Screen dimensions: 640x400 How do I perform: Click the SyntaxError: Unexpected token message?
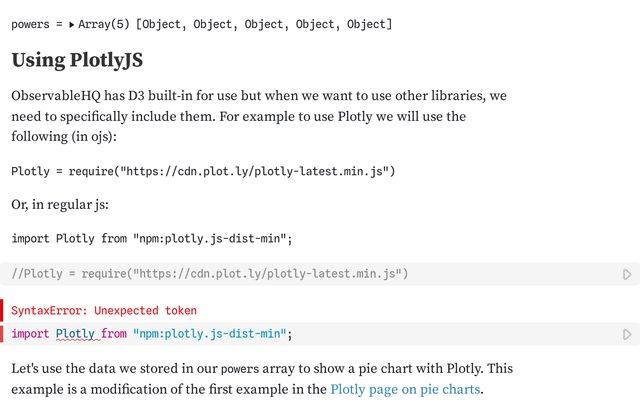[x=104, y=311]
